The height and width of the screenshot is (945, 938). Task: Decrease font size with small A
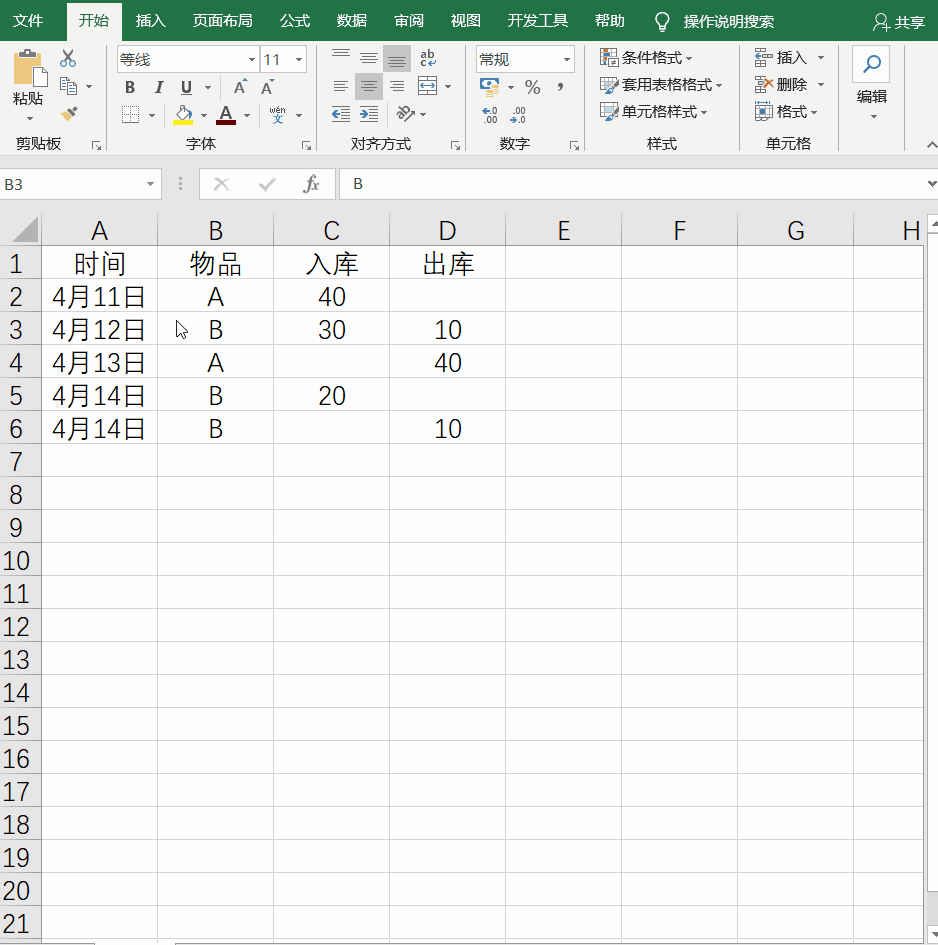[x=267, y=87]
